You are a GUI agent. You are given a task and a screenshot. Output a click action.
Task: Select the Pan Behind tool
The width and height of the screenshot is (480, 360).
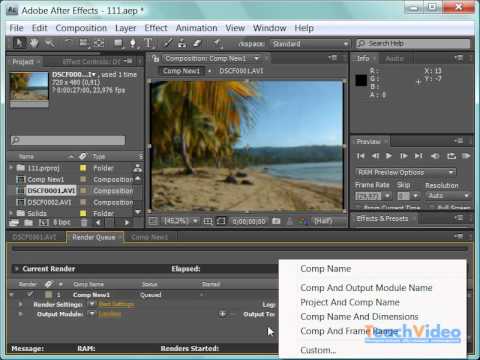click(99, 43)
